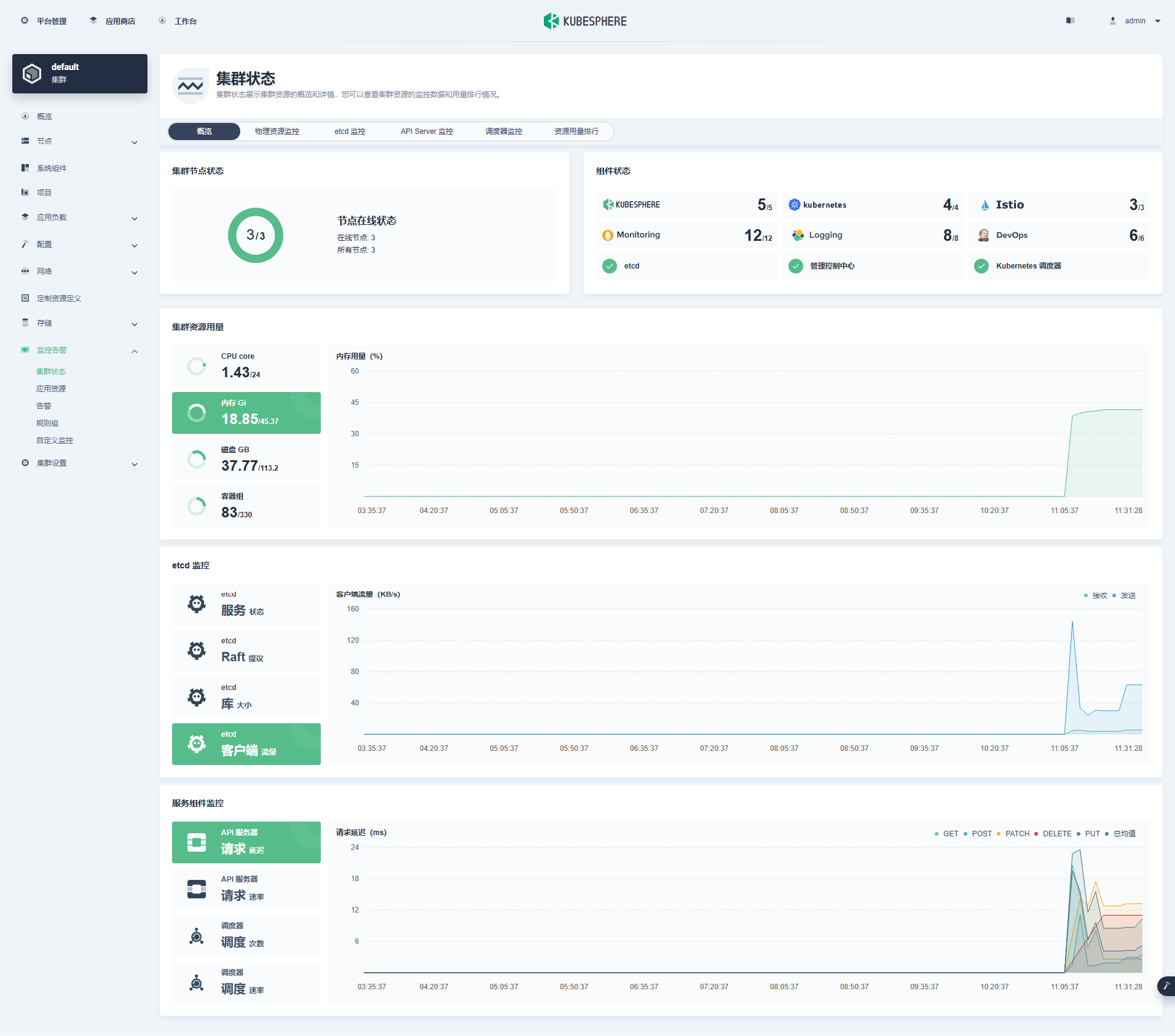Click the scheduler count icon

pyautogui.click(x=197, y=936)
